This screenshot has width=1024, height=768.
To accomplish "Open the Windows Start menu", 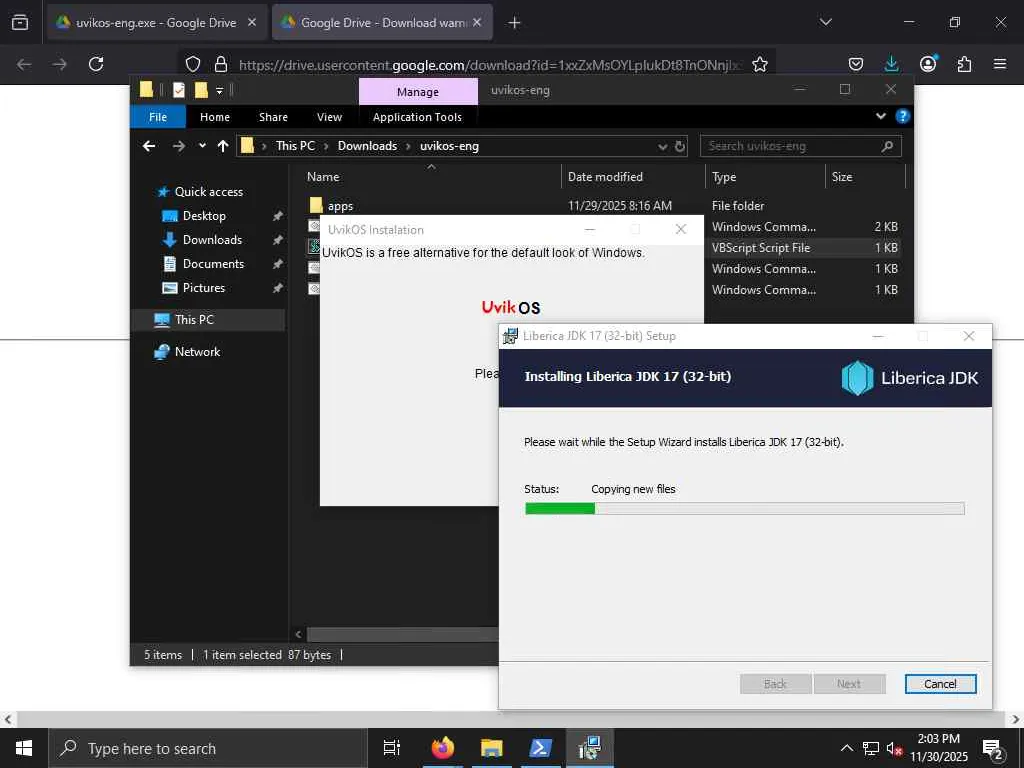I will [24, 748].
